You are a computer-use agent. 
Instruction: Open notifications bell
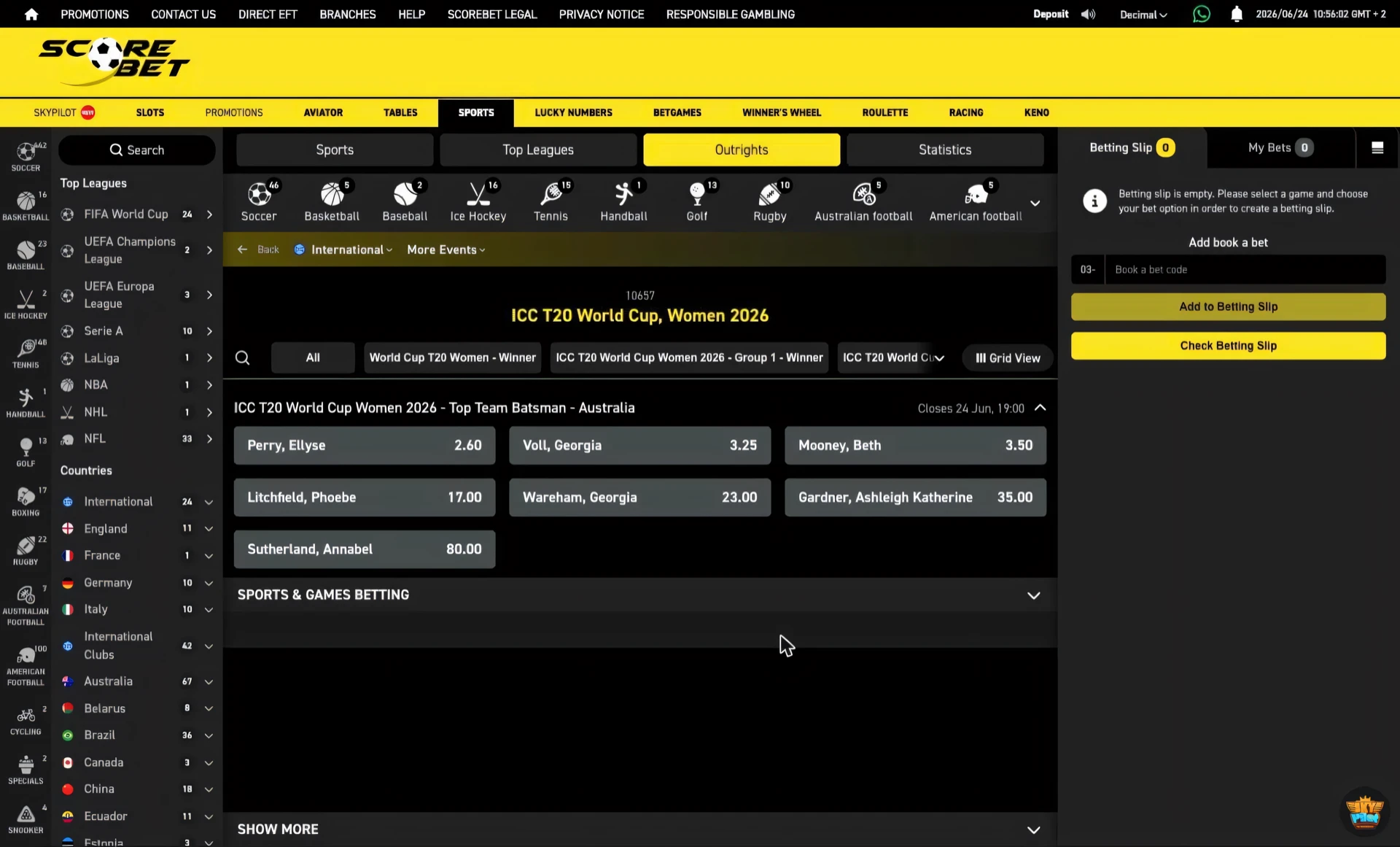pos(1236,14)
